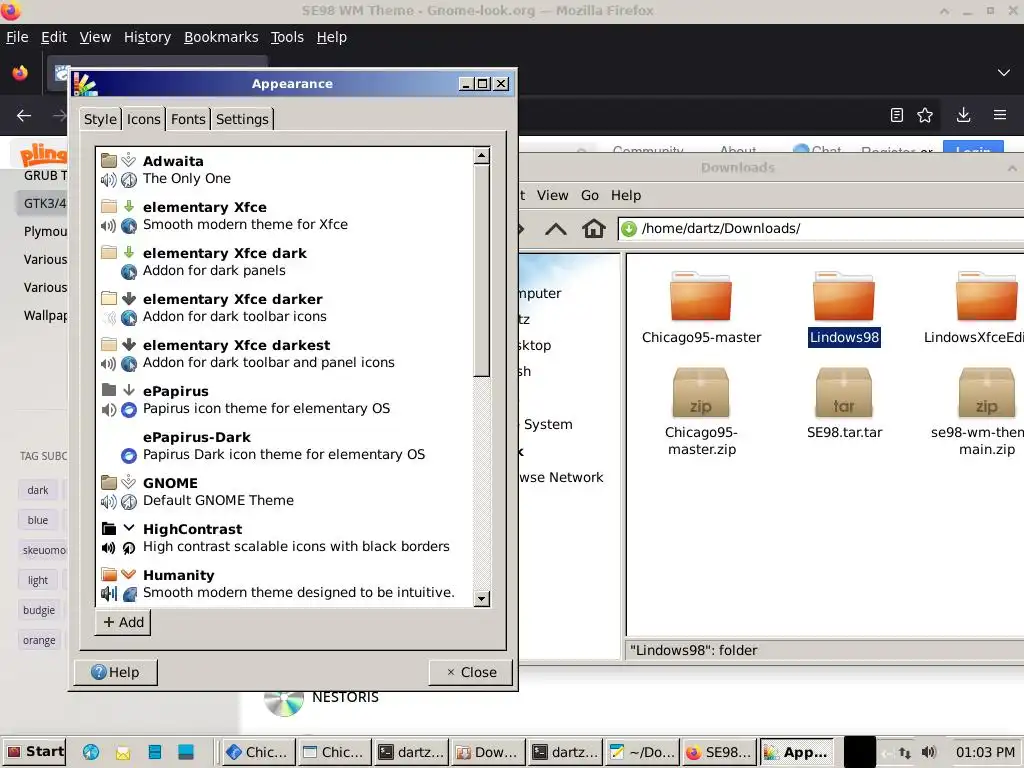Select the GNOME icon theme
1024x768 pixels.
(x=285, y=492)
